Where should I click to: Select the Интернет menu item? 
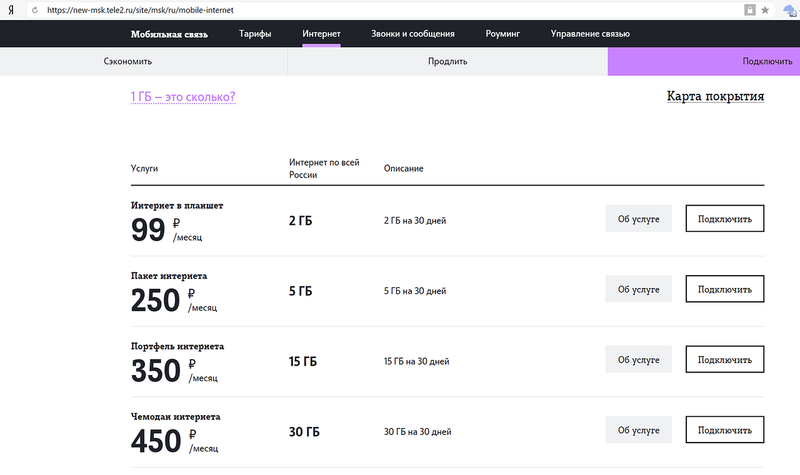click(321, 34)
